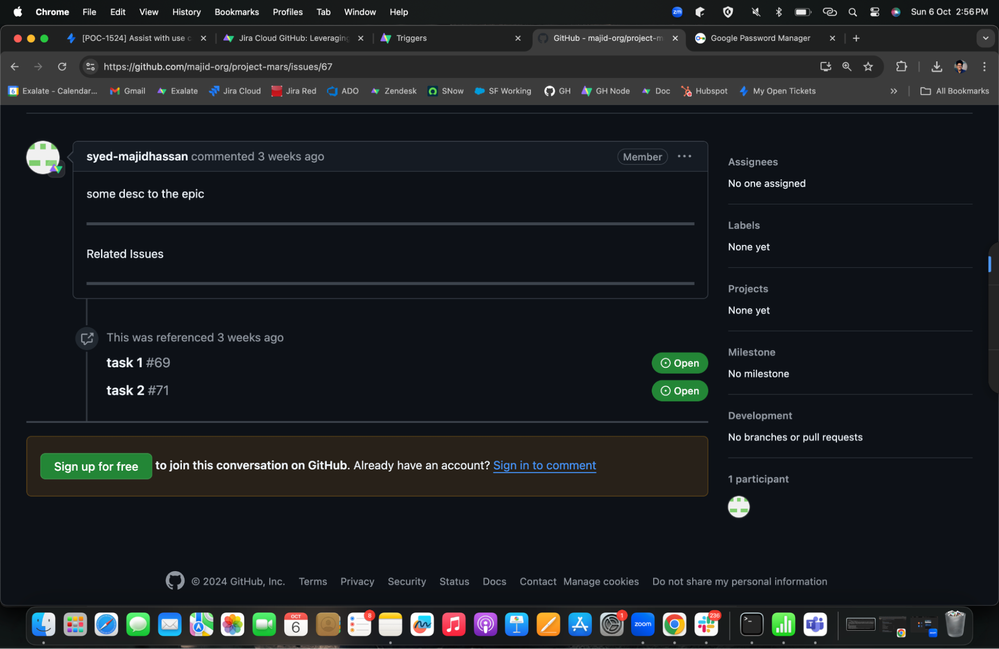The width and height of the screenshot is (999, 649).
Task: Click the participant avatar in the sidebar
Action: click(x=739, y=507)
